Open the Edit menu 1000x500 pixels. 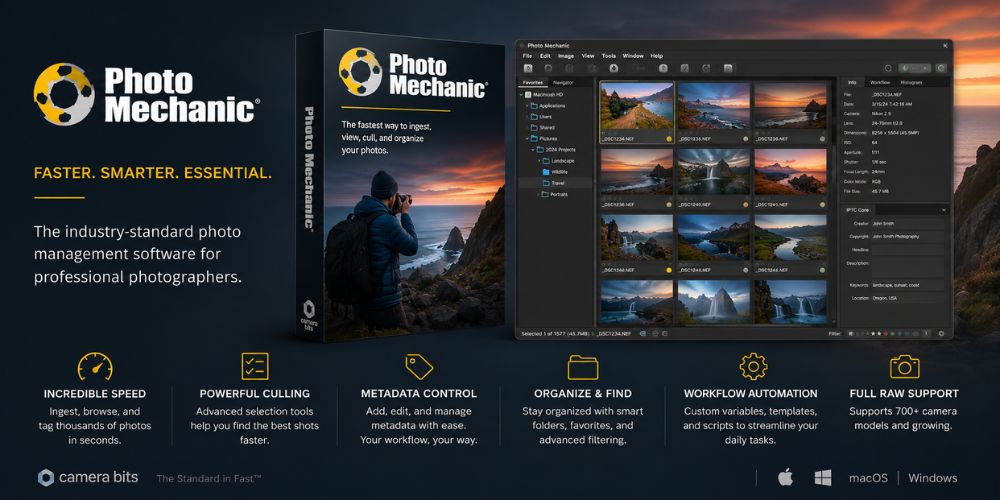545,56
